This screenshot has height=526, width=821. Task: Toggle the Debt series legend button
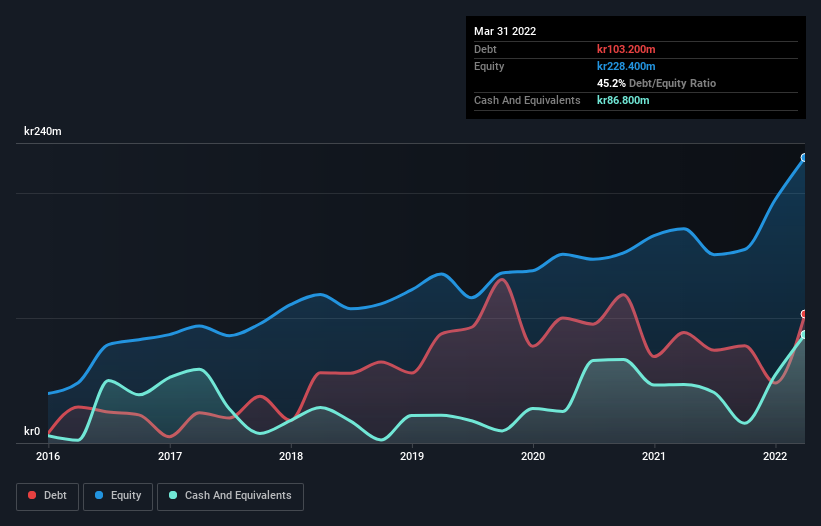[47, 496]
